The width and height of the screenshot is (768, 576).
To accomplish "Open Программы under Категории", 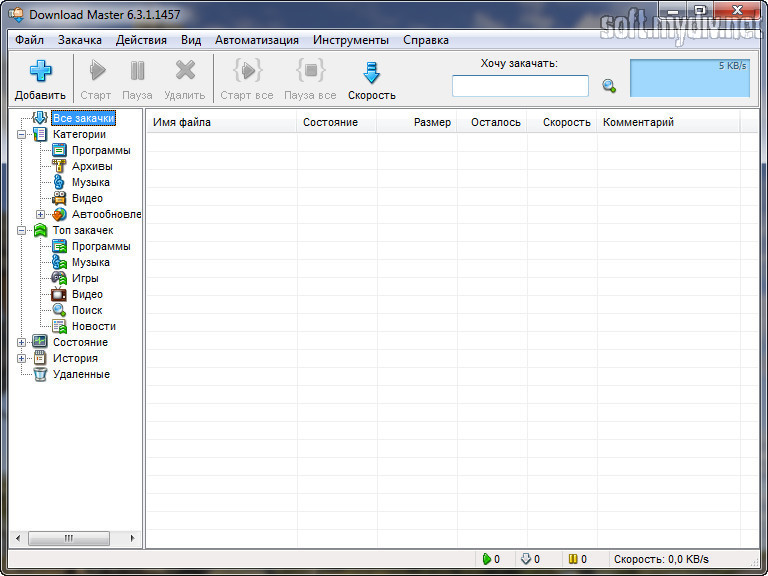I will tap(101, 150).
